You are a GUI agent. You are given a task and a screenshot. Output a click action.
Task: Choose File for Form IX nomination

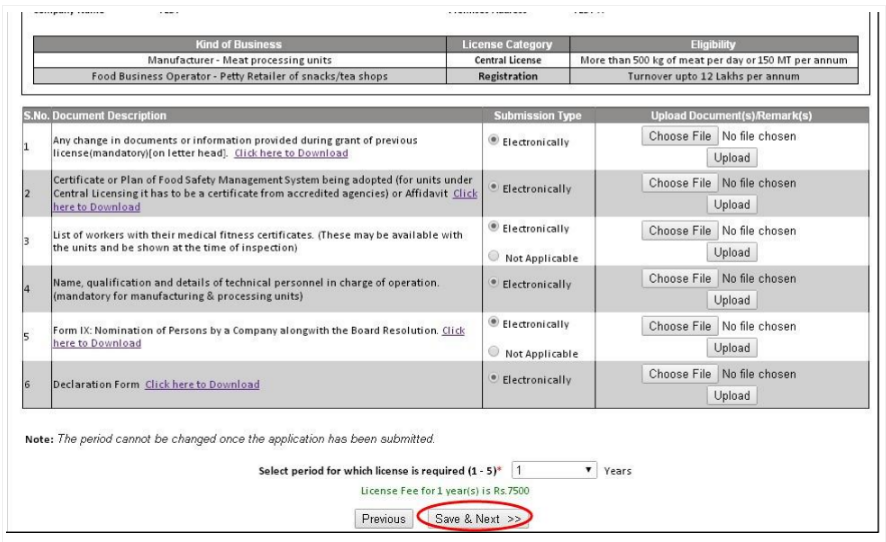(x=679, y=326)
